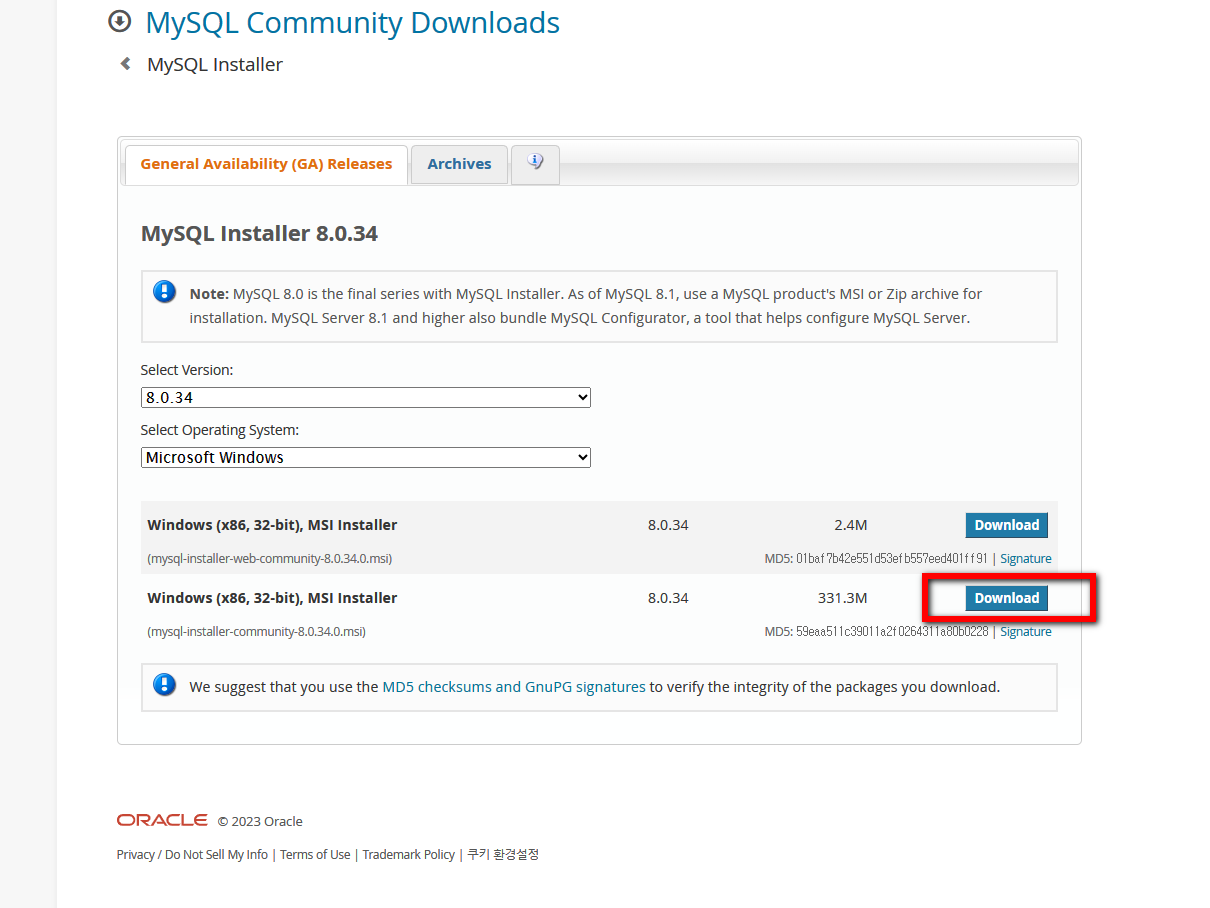Open Signature link for the 331.3M installer
This screenshot has width=1210, height=908.
[x=1026, y=631]
